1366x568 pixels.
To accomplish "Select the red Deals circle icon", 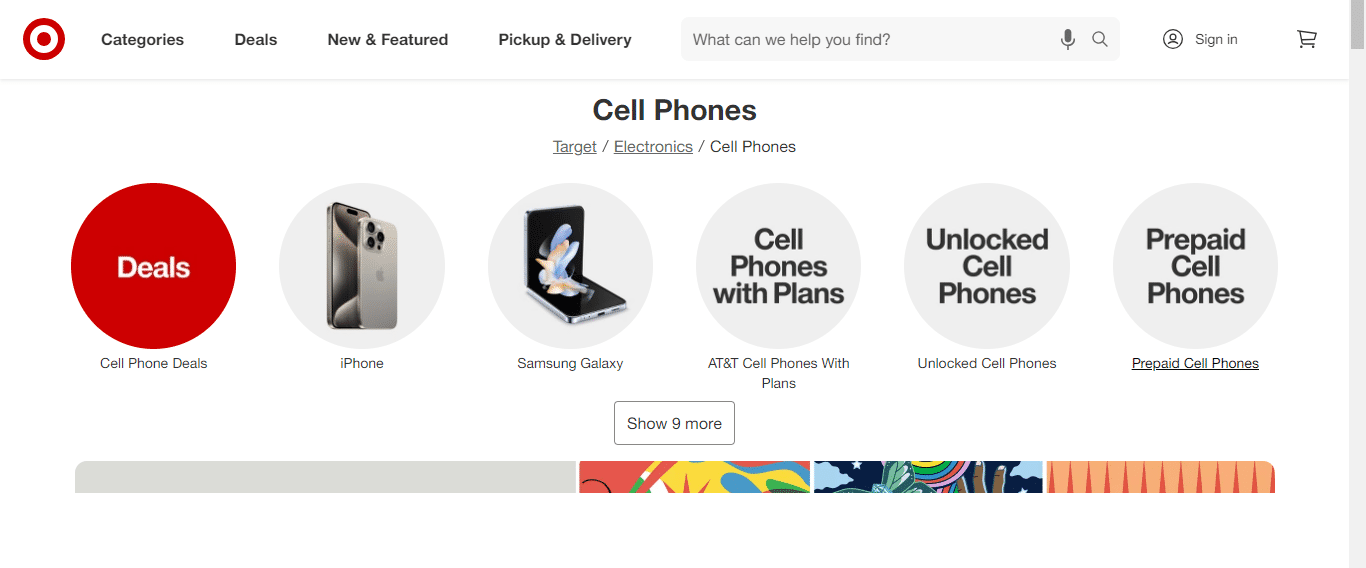I will click(153, 266).
